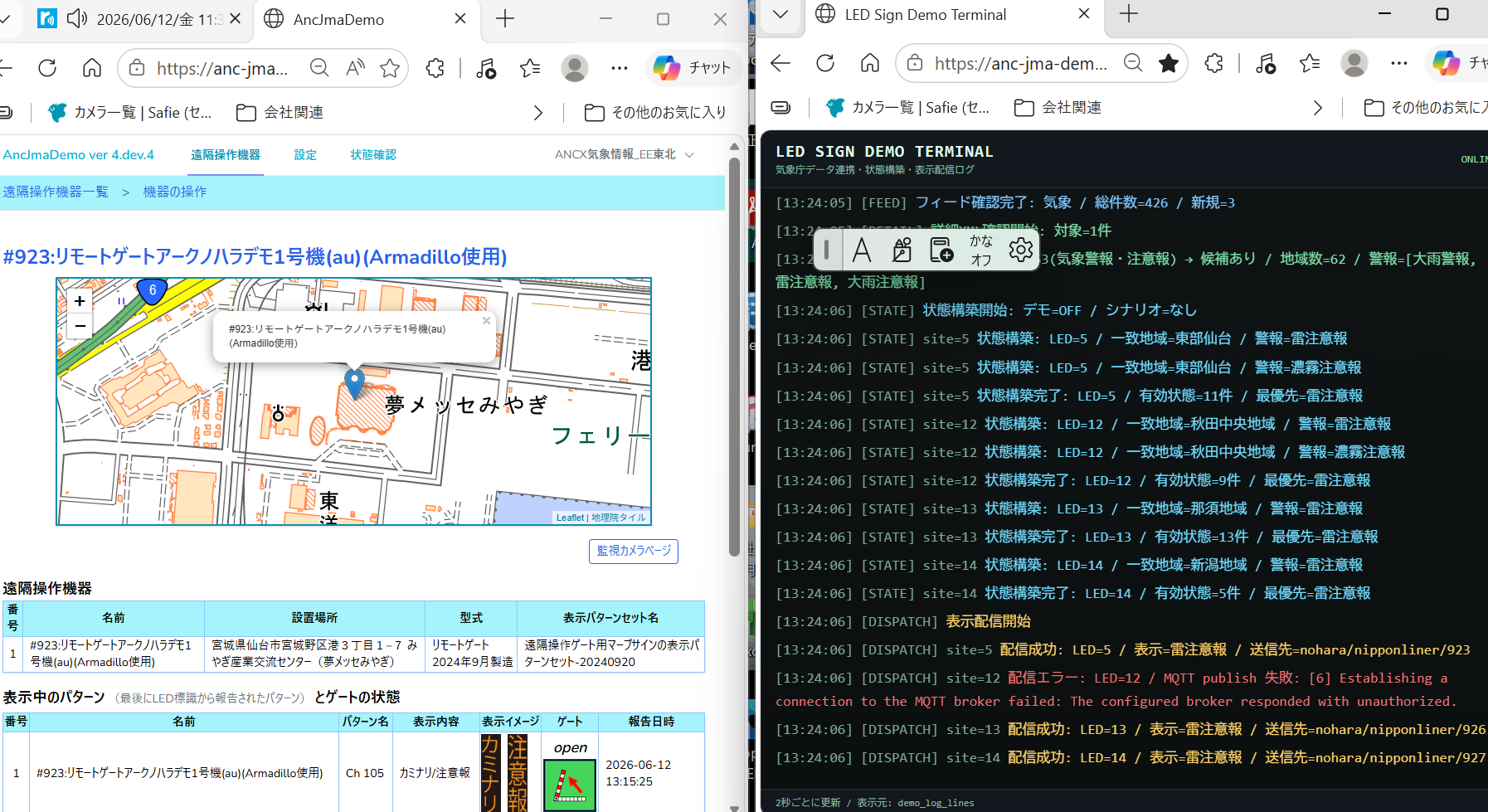Open 監視カメラページ button
Image resolution: width=1488 pixels, height=812 pixels.
(634, 551)
